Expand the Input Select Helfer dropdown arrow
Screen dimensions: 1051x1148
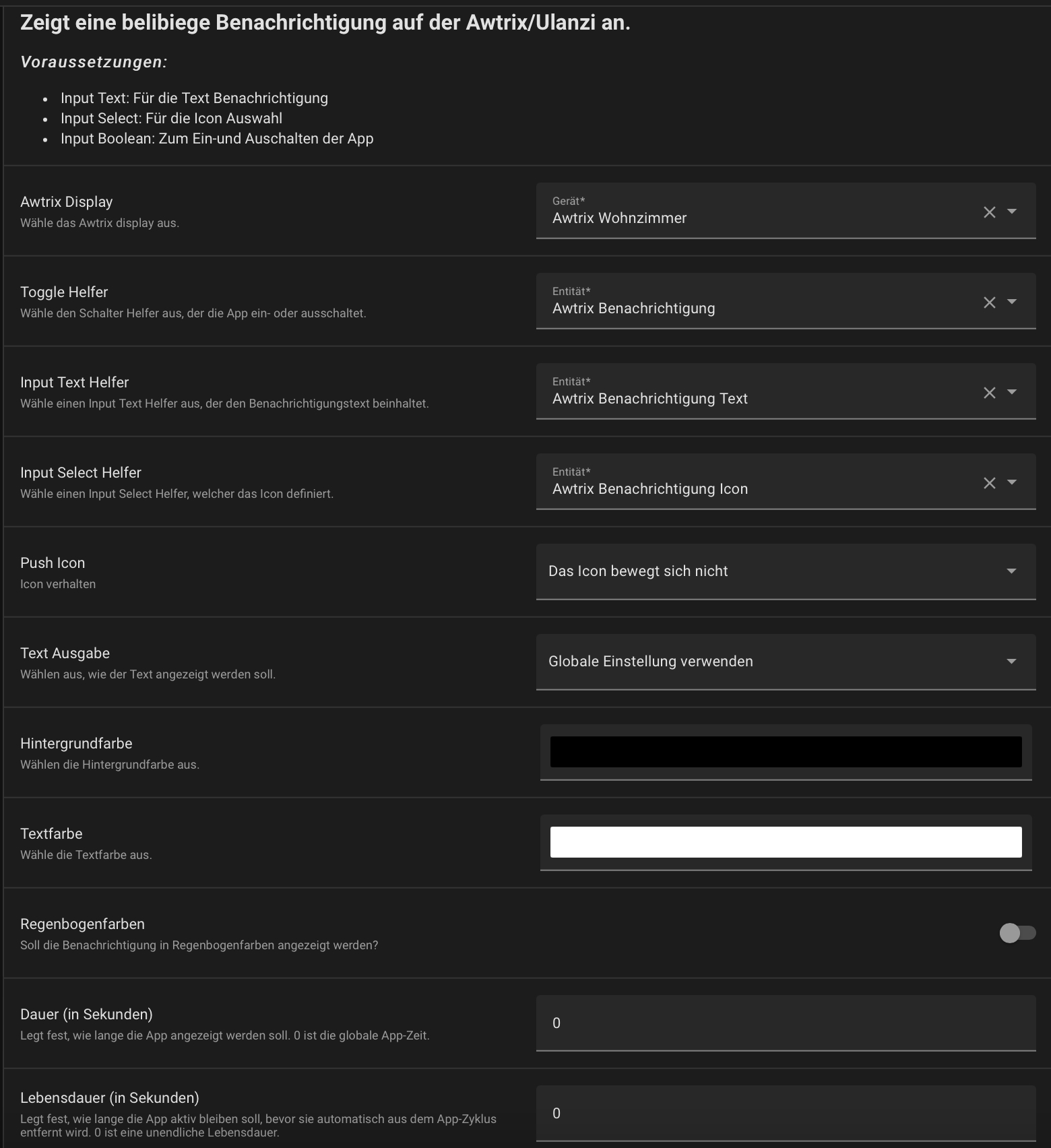[x=1011, y=482]
